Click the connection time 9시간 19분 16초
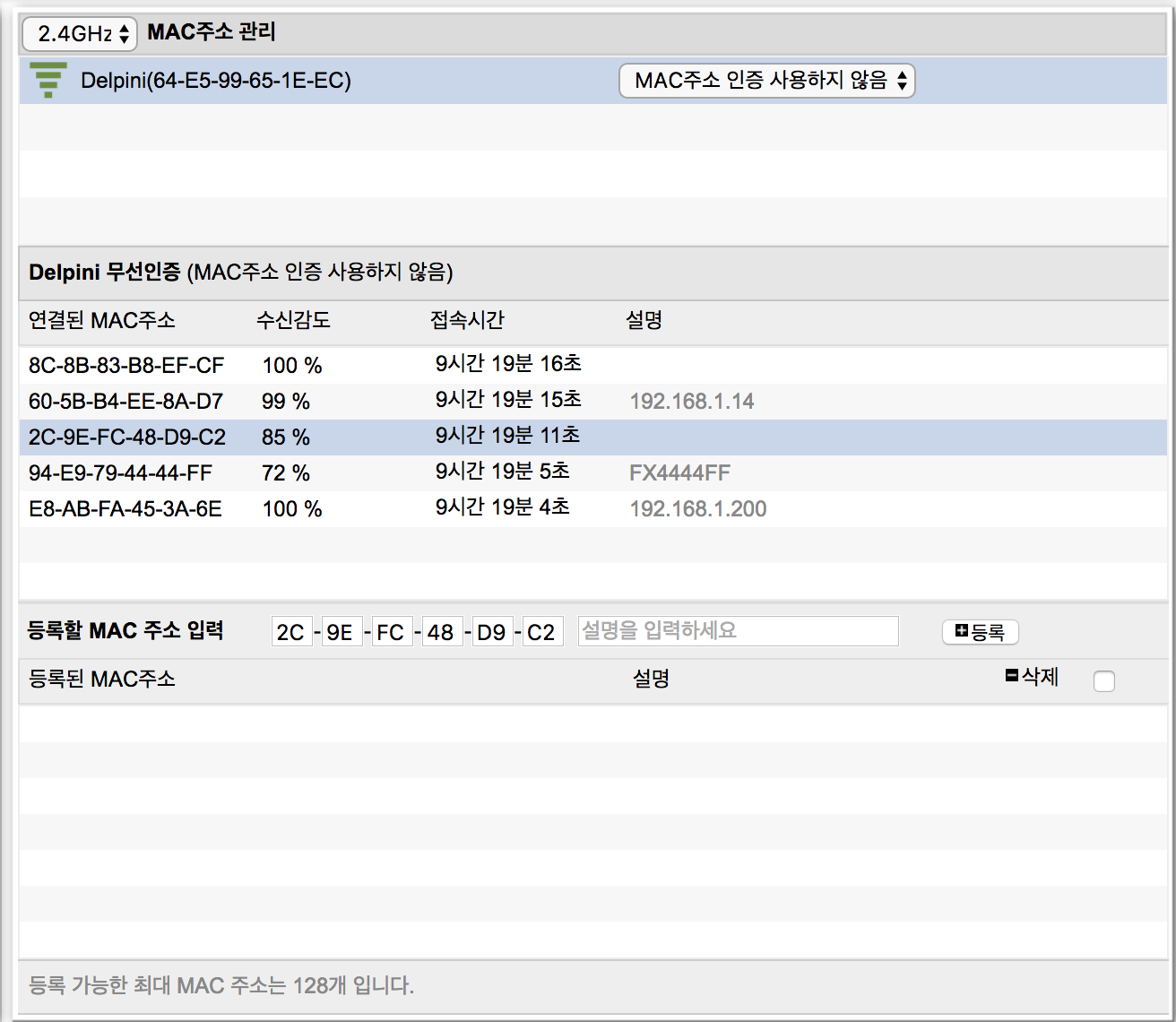 coord(509,364)
